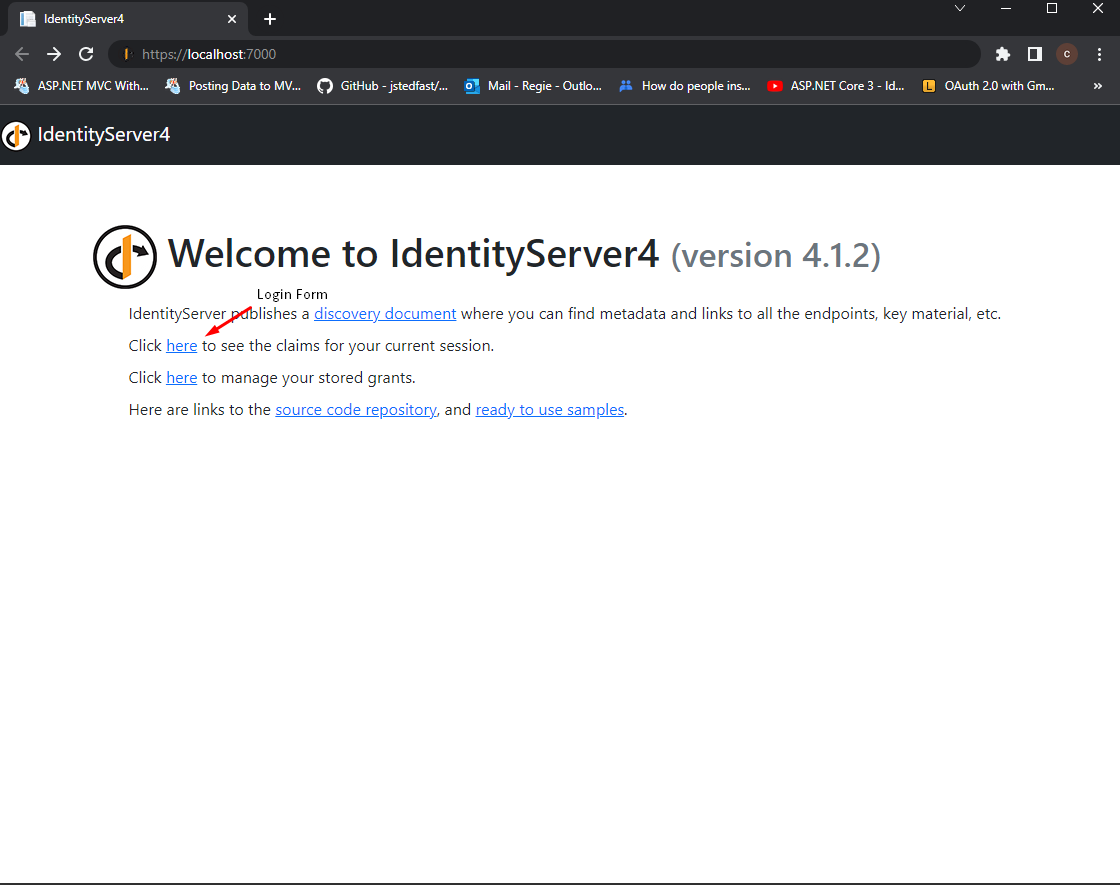Open the tab search dropdown arrow
The width and height of the screenshot is (1120, 885).
click(960, 8)
